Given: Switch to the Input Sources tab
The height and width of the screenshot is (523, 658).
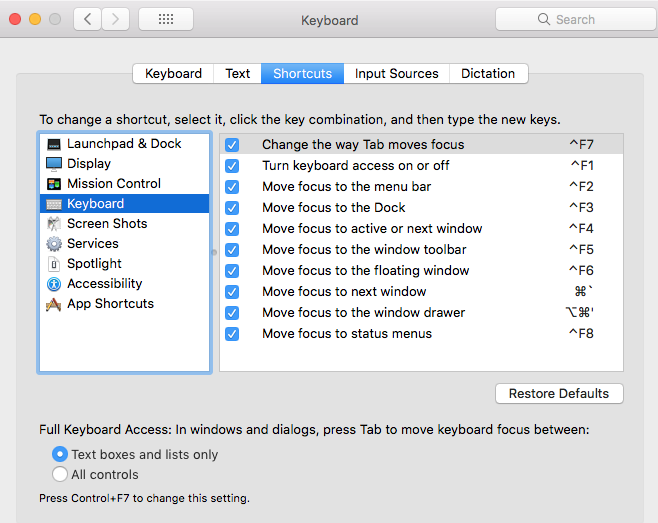Looking at the screenshot, I should click(396, 74).
